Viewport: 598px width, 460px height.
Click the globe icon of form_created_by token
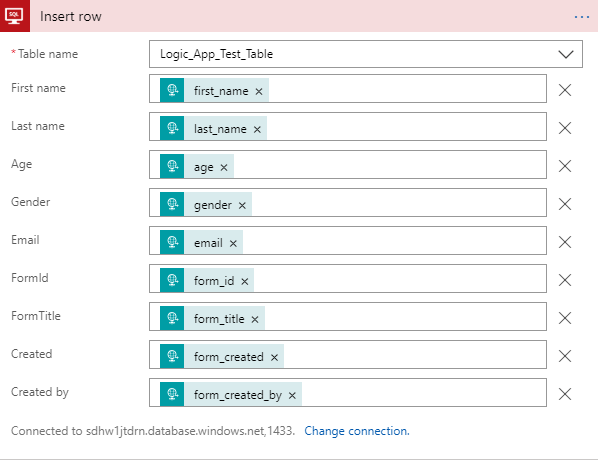(x=172, y=394)
